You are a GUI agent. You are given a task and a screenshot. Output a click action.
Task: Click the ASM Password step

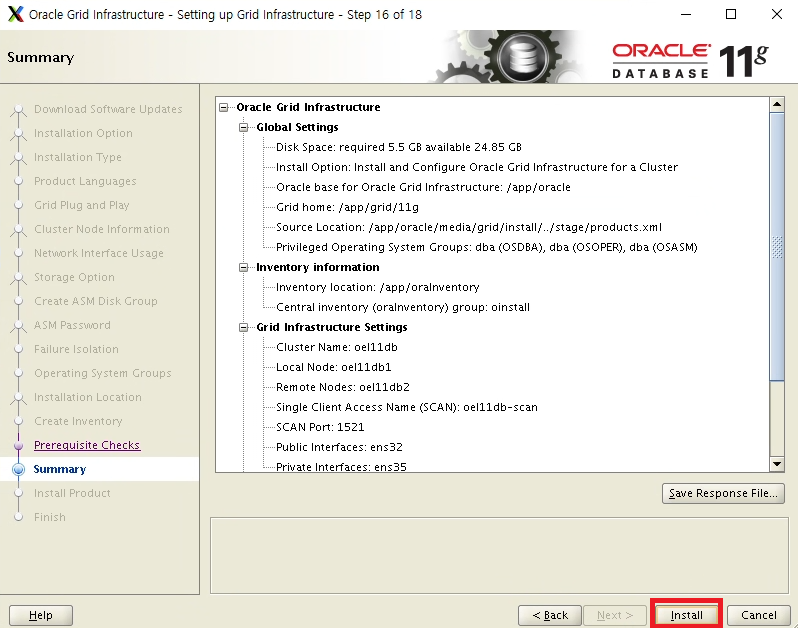(x=72, y=325)
